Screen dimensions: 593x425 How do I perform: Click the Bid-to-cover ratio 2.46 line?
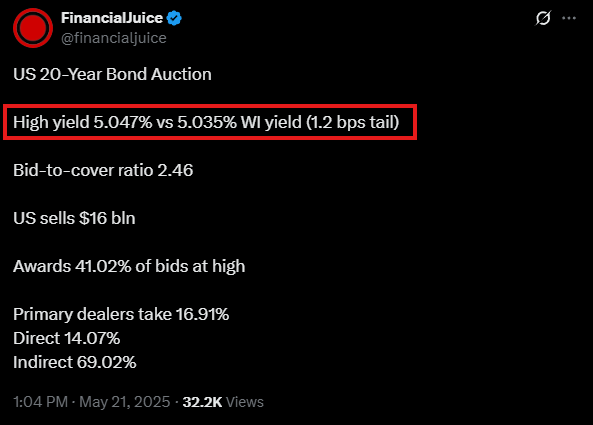(x=103, y=170)
